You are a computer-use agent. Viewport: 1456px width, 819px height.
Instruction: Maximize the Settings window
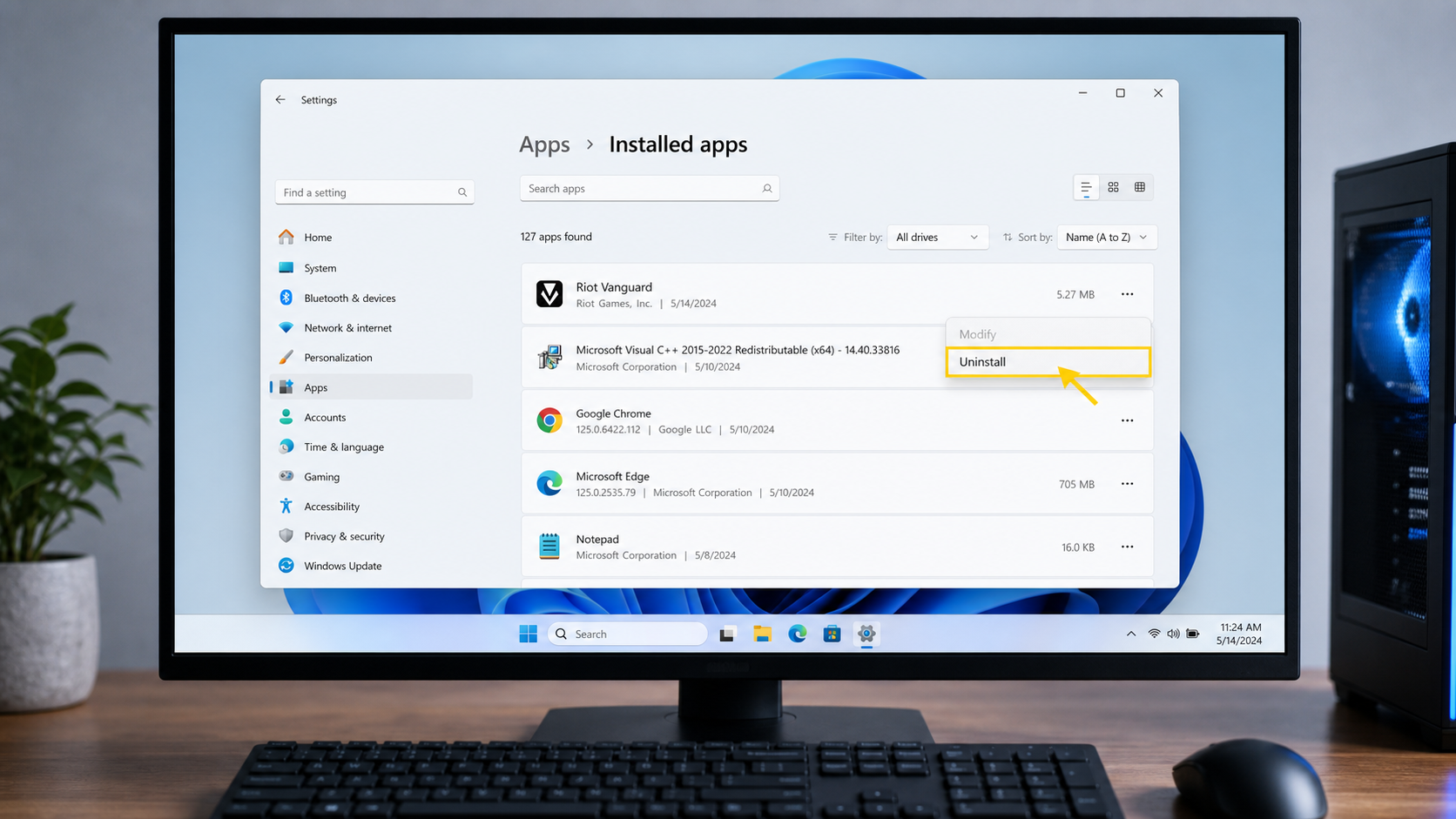pyautogui.click(x=1121, y=93)
